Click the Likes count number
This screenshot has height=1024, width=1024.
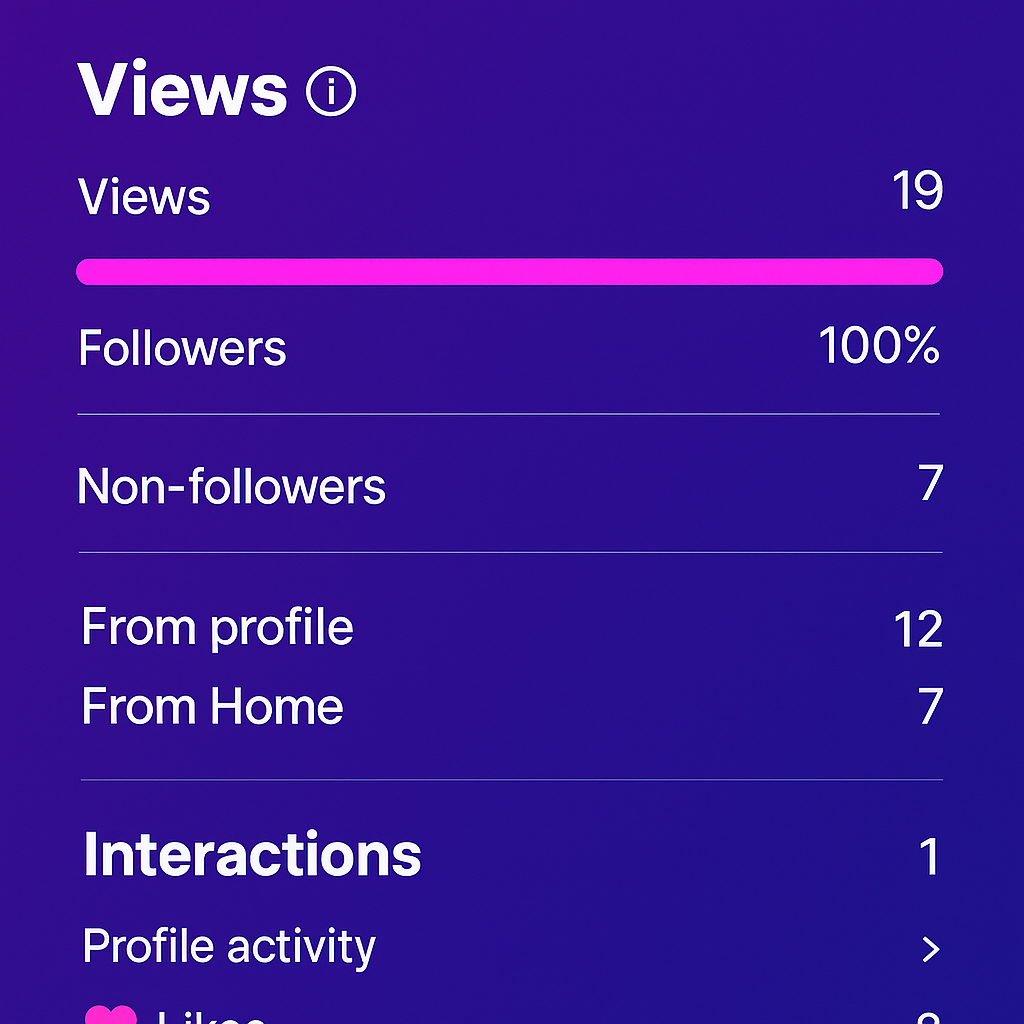pyautogui.click(x=928, y=1016)
